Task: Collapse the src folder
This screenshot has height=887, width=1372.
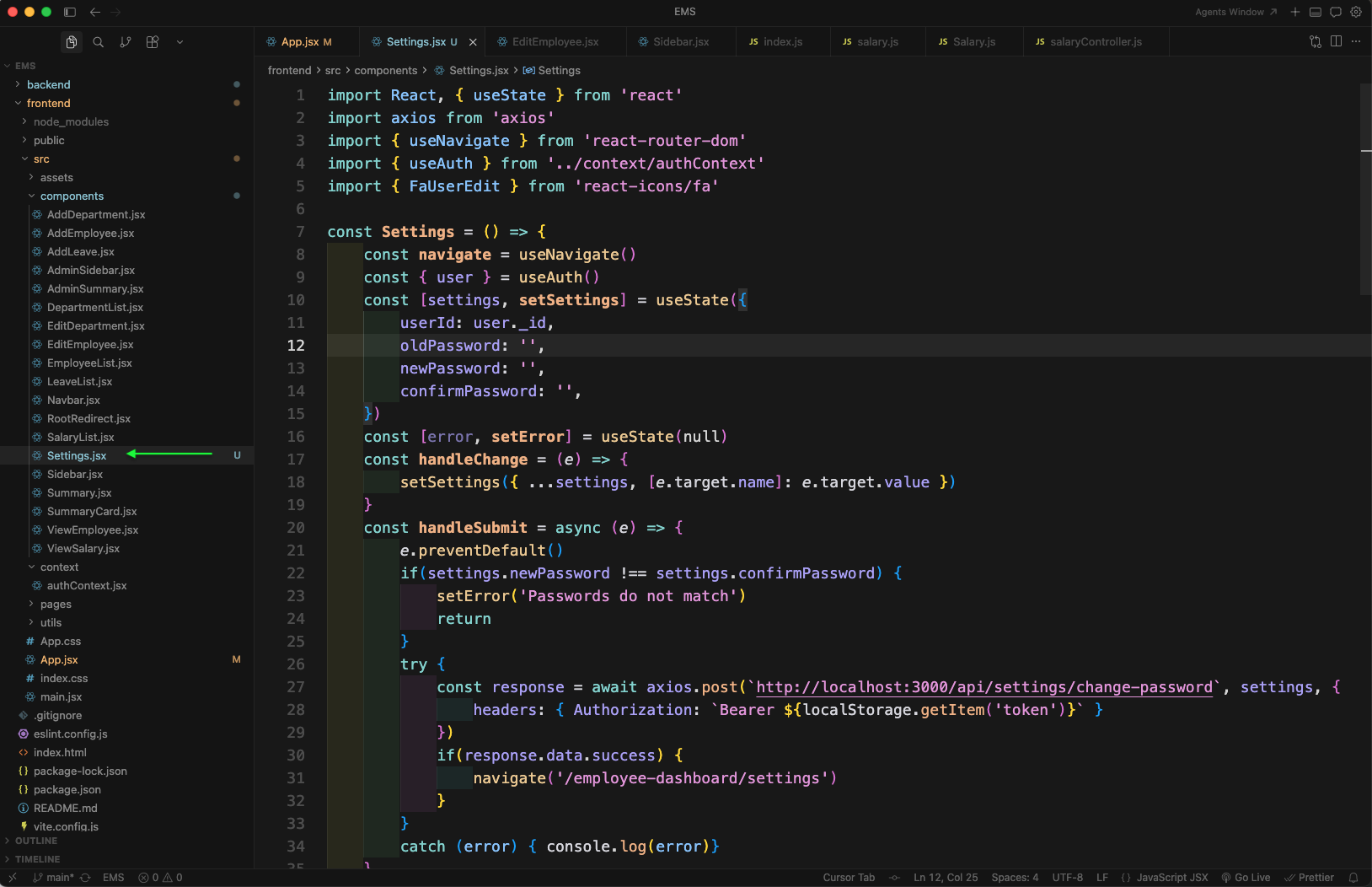Action: [126, 159]
